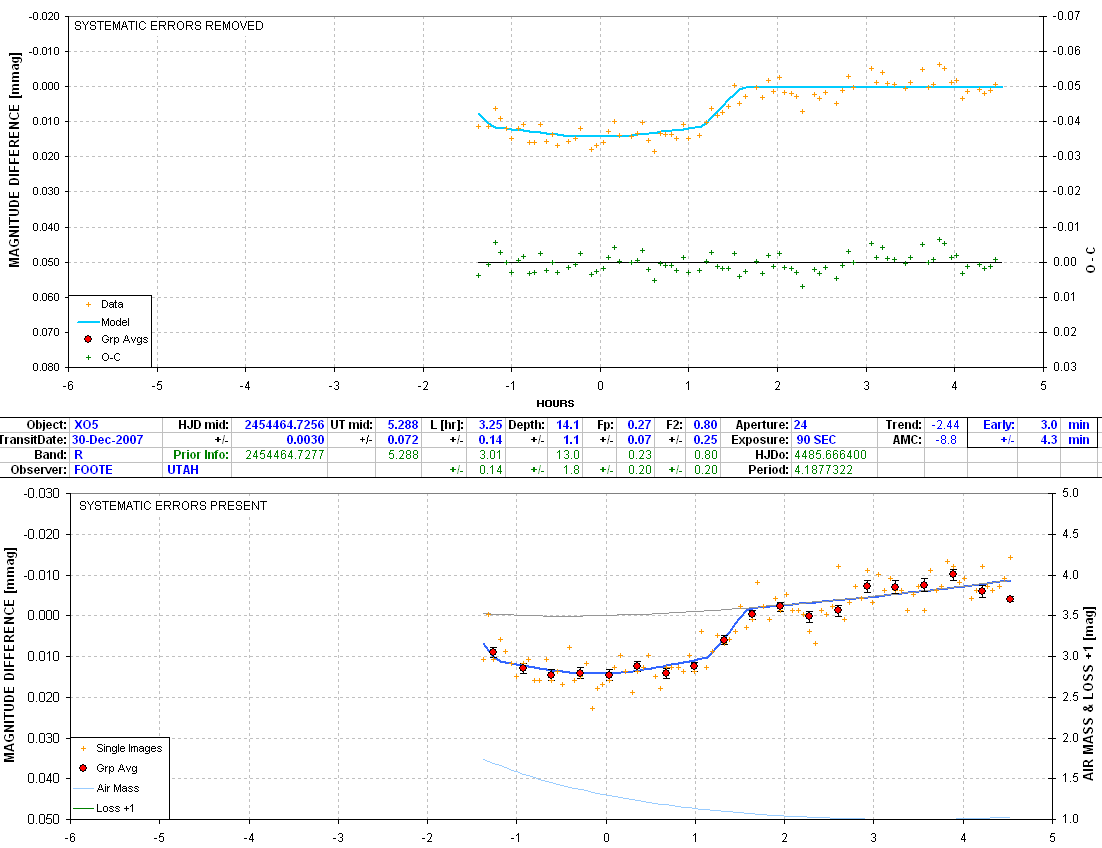This screenshot has height=848, width=1102.
Task: Select the "Band:" label cell
Action: 51,455
